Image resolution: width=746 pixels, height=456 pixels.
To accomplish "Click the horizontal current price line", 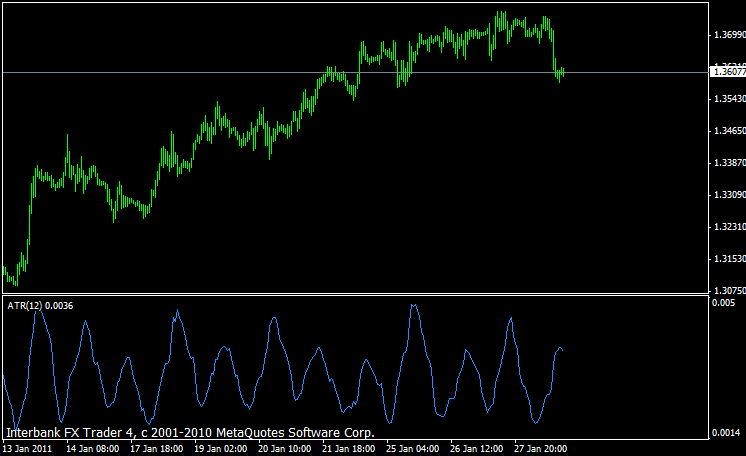I will 355,72.
